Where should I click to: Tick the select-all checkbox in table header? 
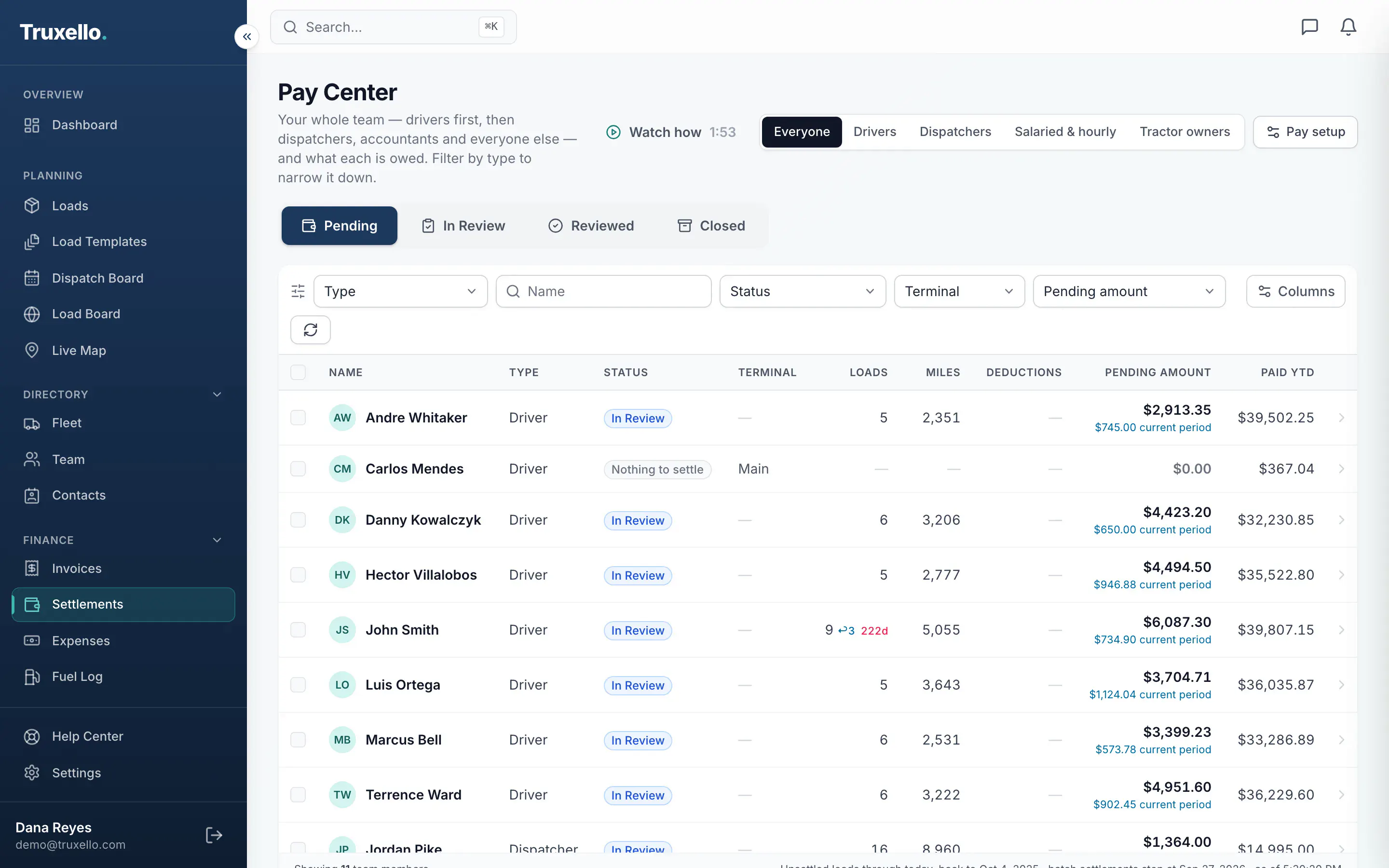[x=298, y=373]
